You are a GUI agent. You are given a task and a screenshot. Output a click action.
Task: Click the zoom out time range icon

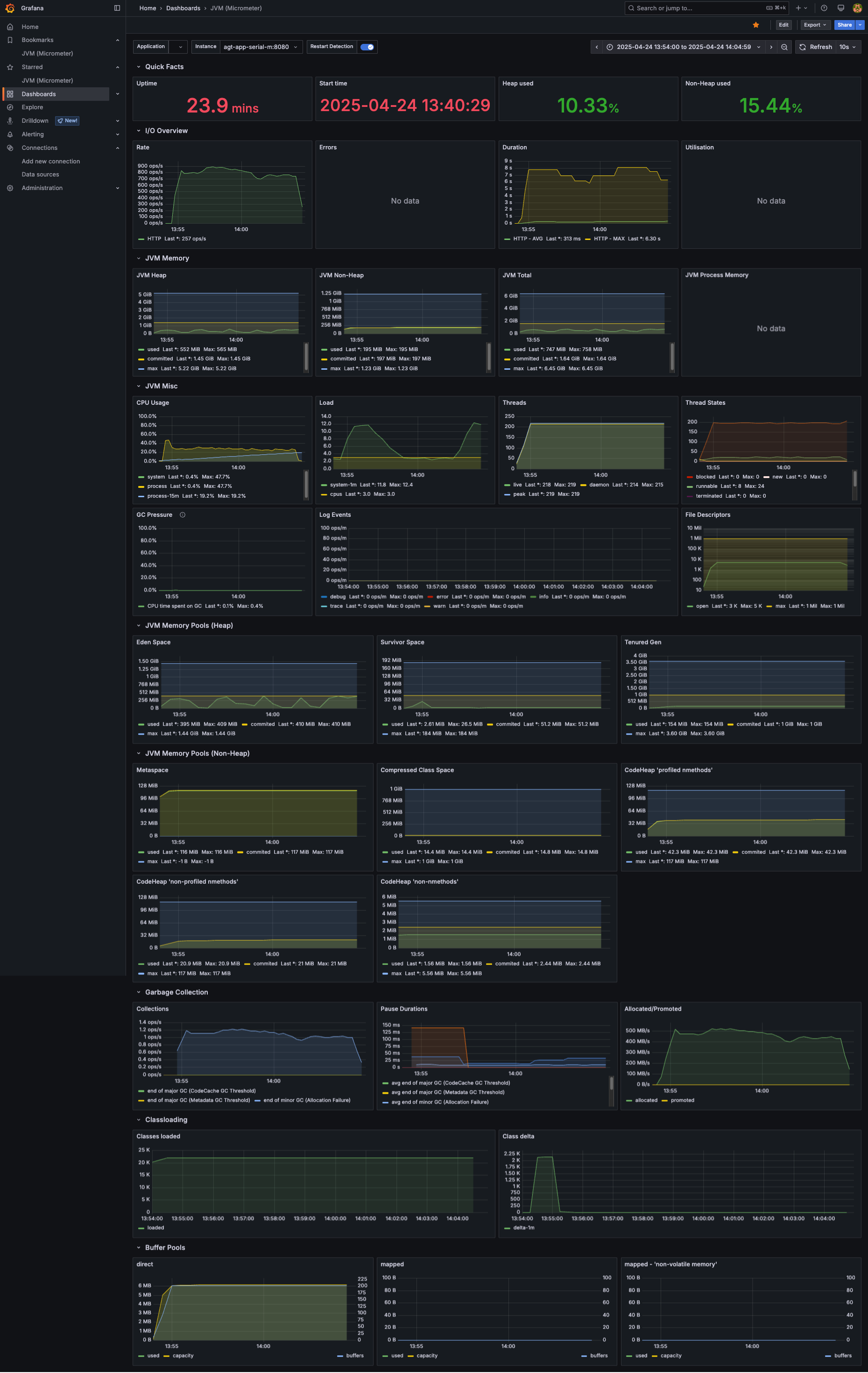point(784,47)
